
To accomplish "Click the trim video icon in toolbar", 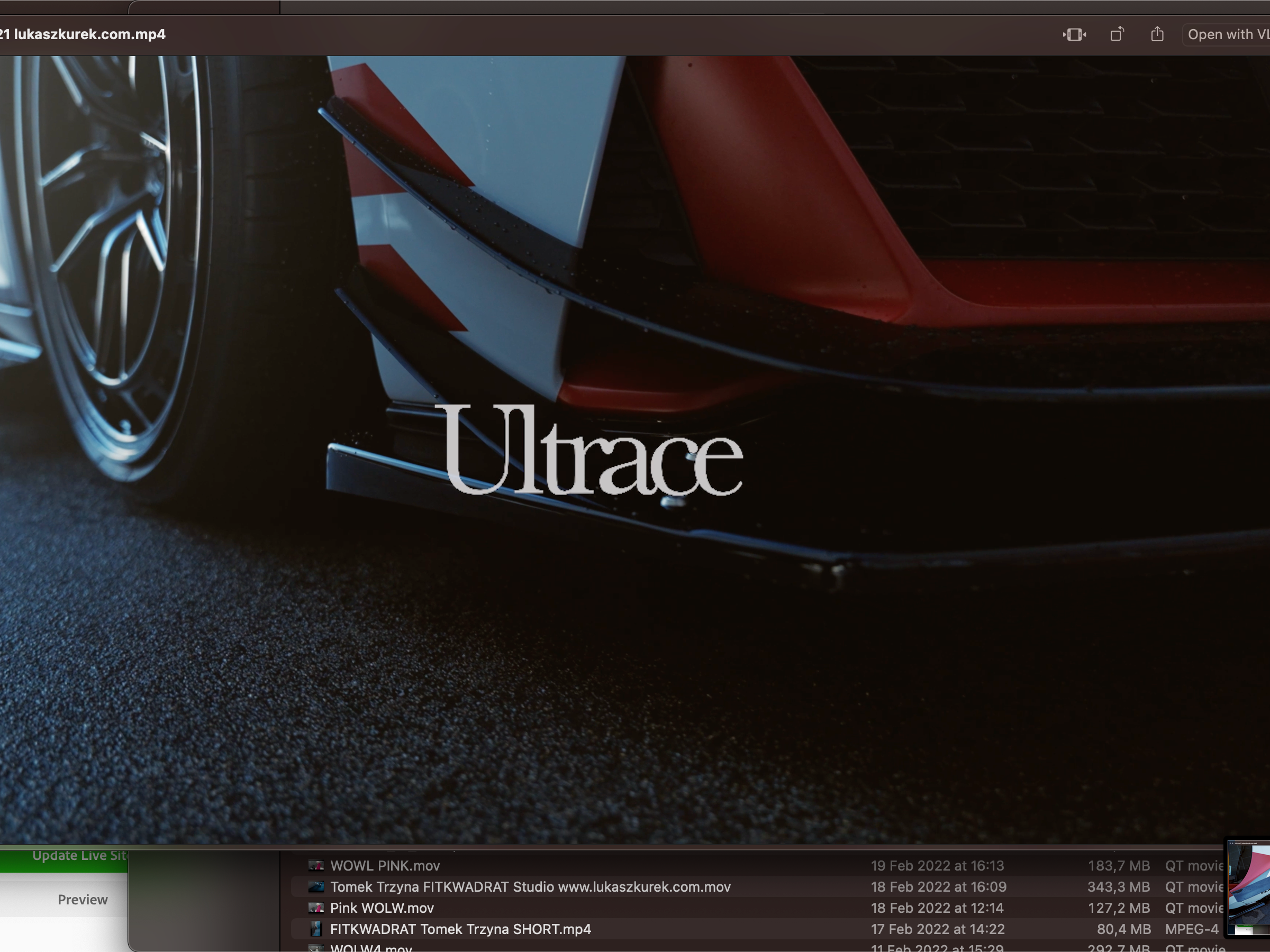I will point(1074,34).
